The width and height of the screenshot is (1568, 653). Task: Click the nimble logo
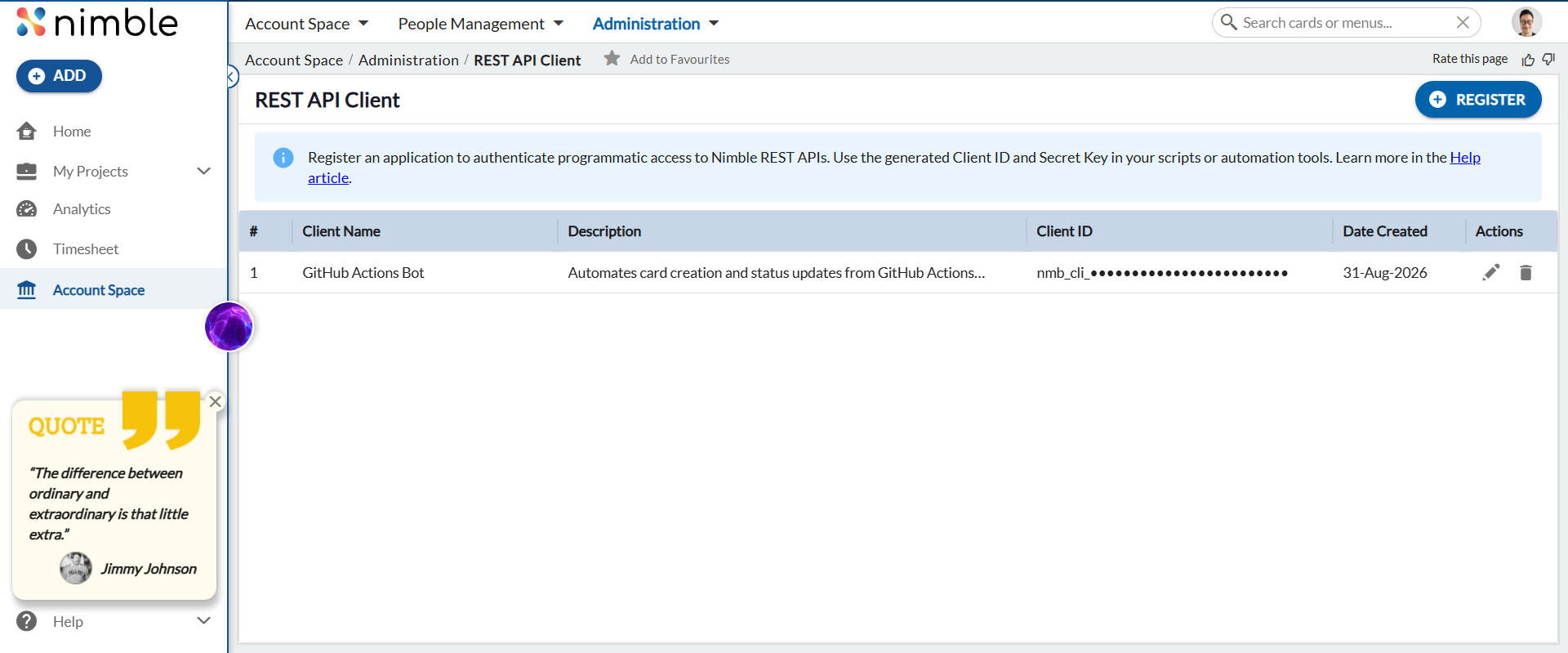96,22
